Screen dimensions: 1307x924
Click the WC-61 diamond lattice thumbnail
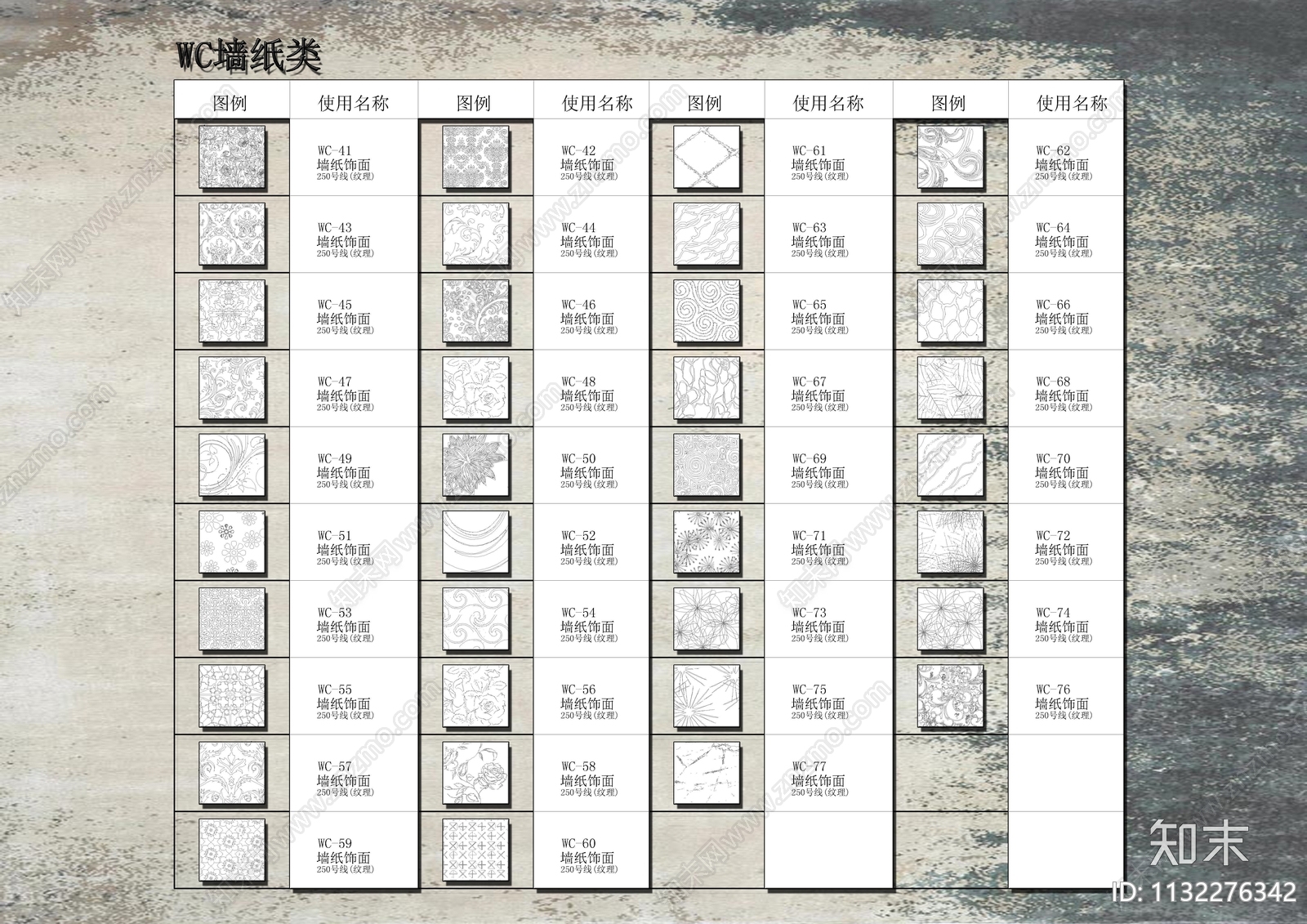[707, 157]
